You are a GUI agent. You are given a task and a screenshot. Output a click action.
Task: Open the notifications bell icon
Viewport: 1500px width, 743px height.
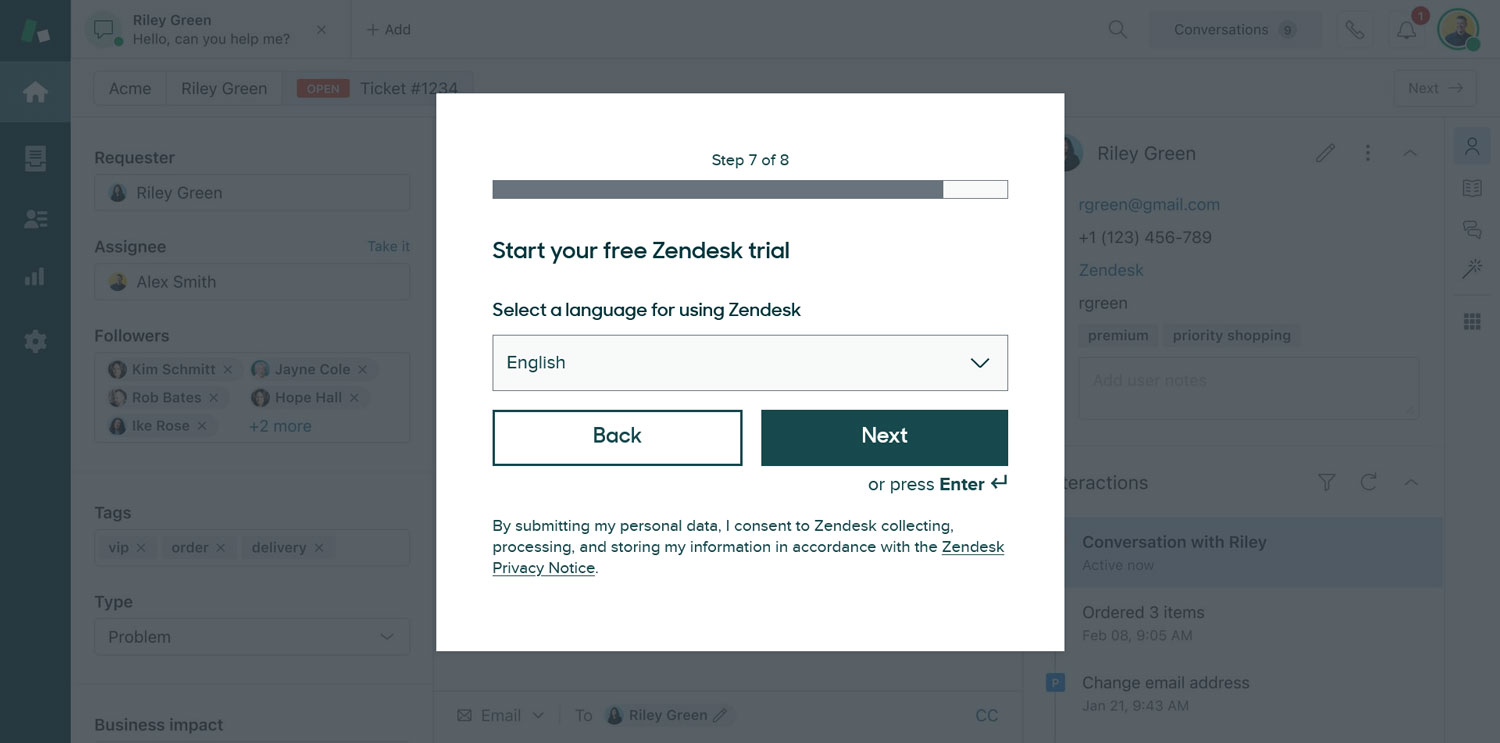[1406, 30]
